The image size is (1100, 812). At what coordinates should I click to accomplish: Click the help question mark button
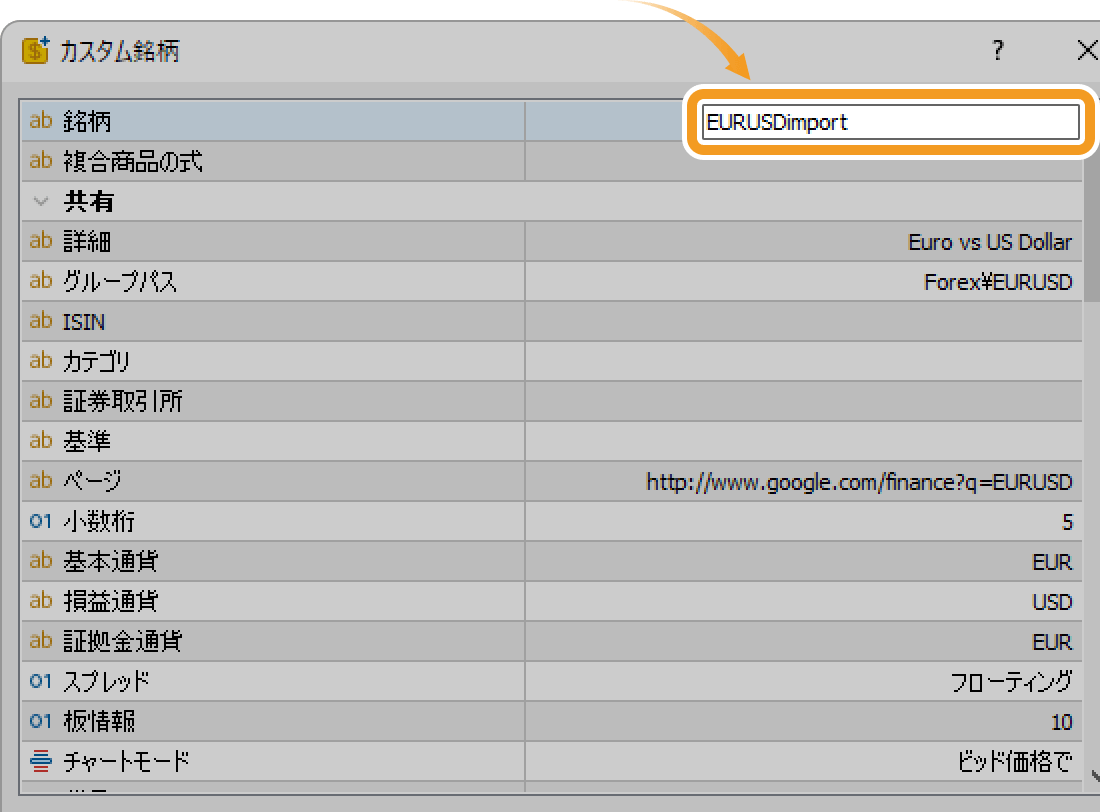[998, 51]
